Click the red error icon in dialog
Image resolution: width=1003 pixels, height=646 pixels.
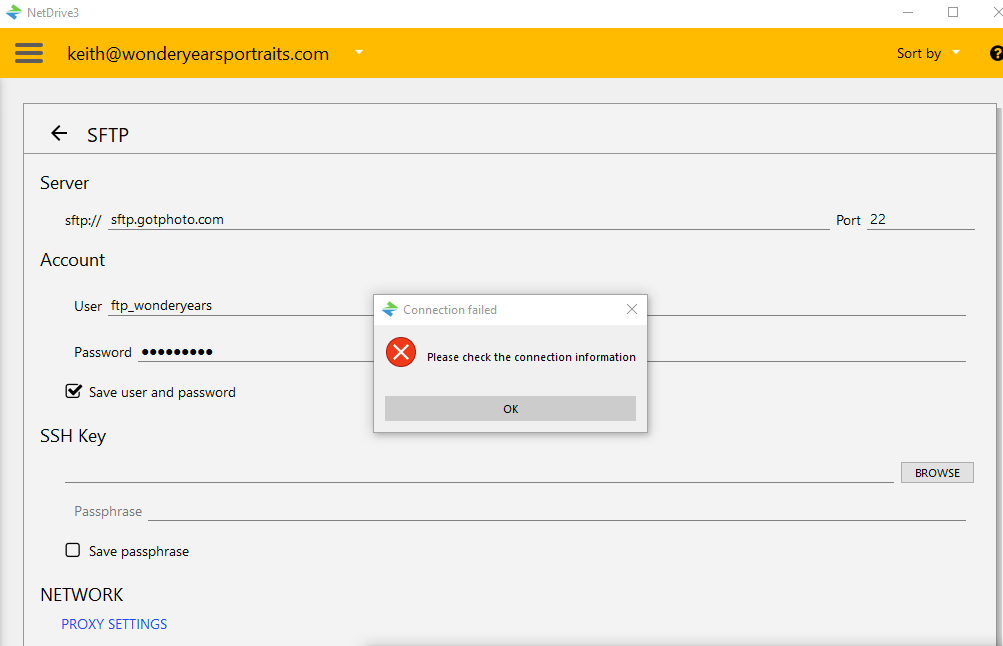(x=401, y=352)
